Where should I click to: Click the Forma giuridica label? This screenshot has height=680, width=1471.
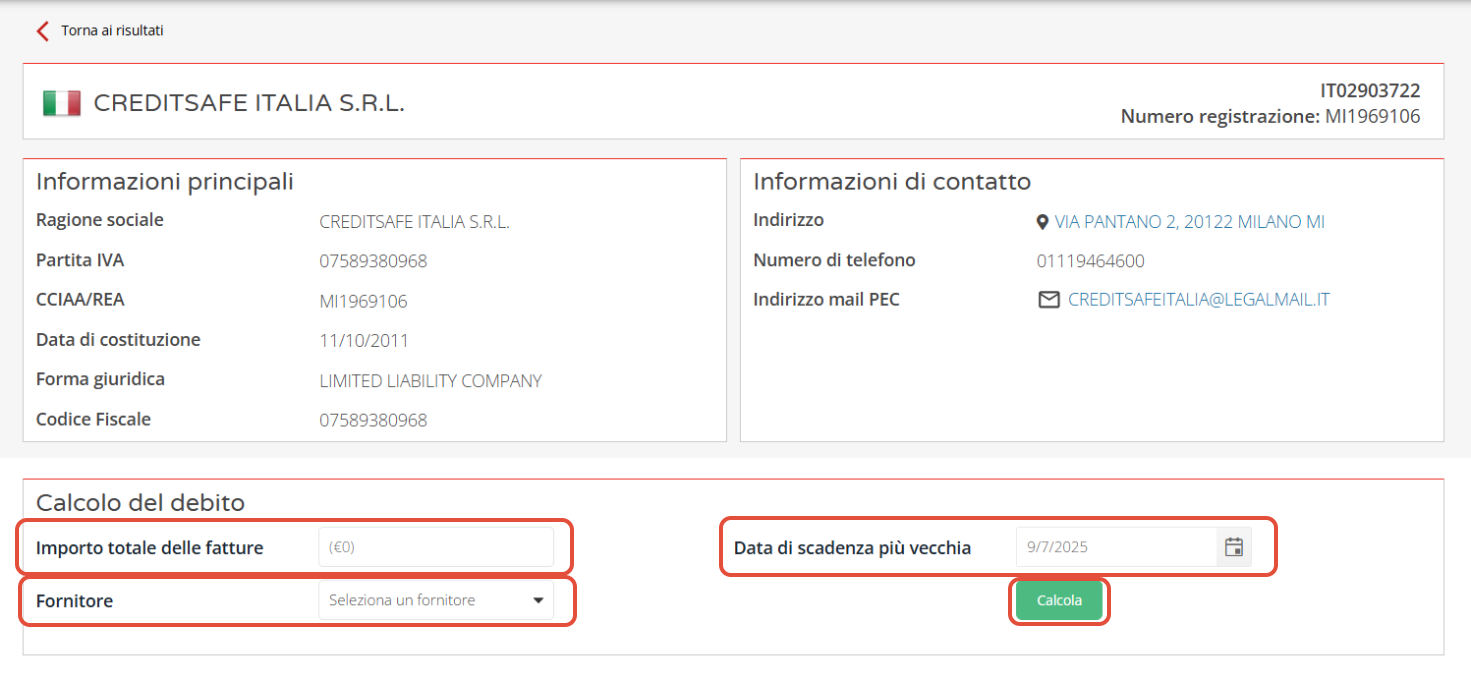click(100, 380)
